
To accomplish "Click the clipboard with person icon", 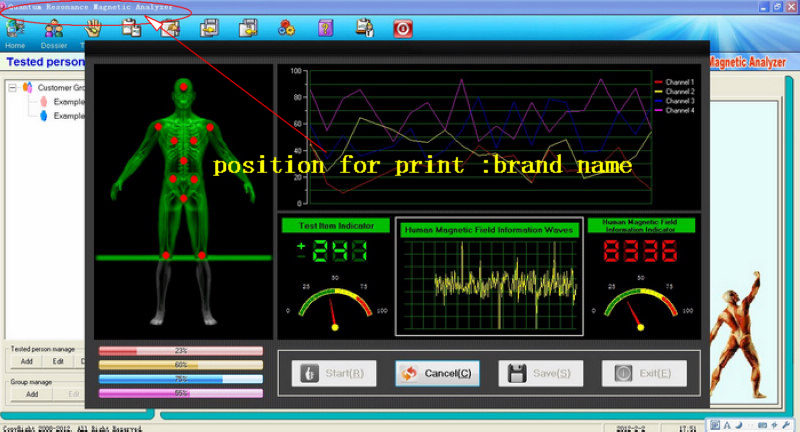I will [364, 28].
